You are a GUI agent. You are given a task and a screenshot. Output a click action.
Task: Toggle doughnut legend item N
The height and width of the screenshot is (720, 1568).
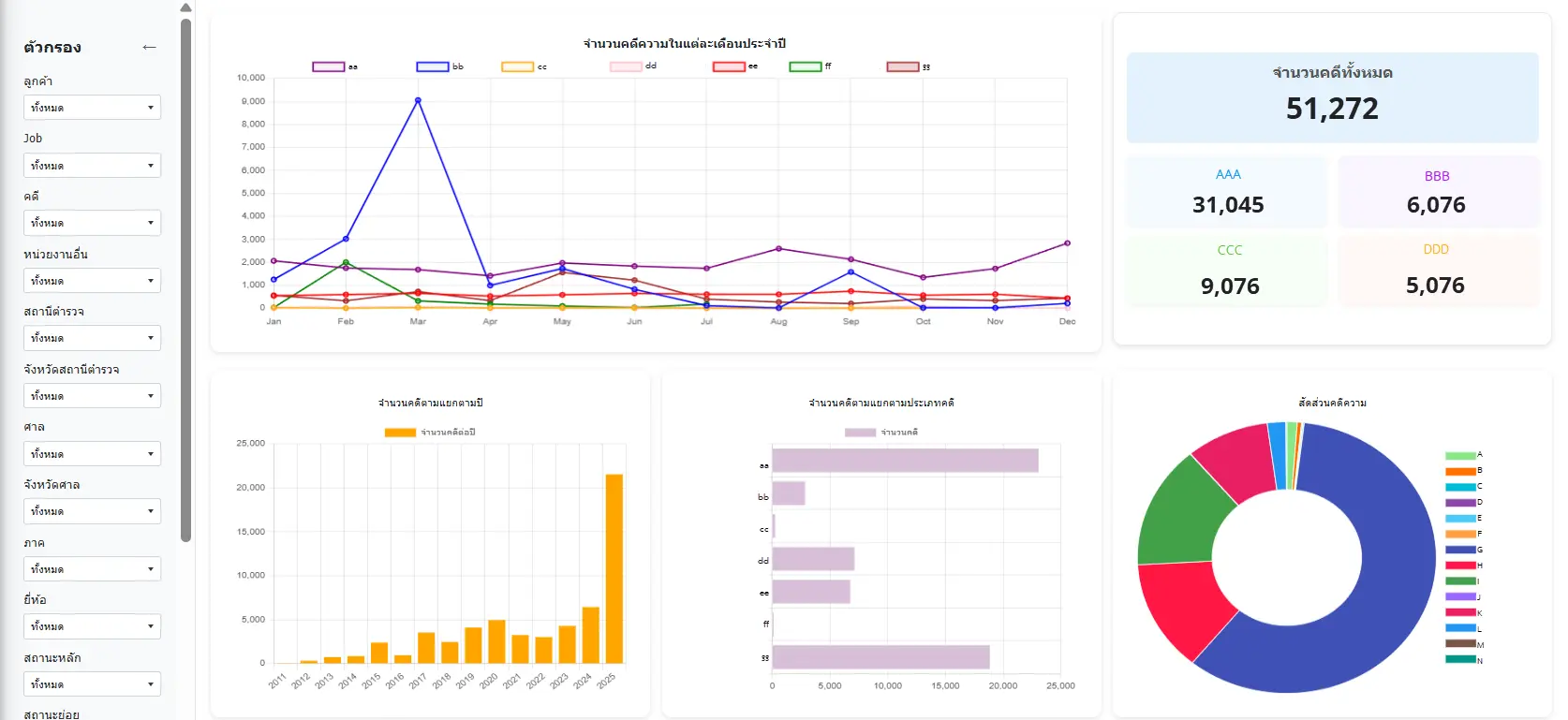coord(1464,661)
